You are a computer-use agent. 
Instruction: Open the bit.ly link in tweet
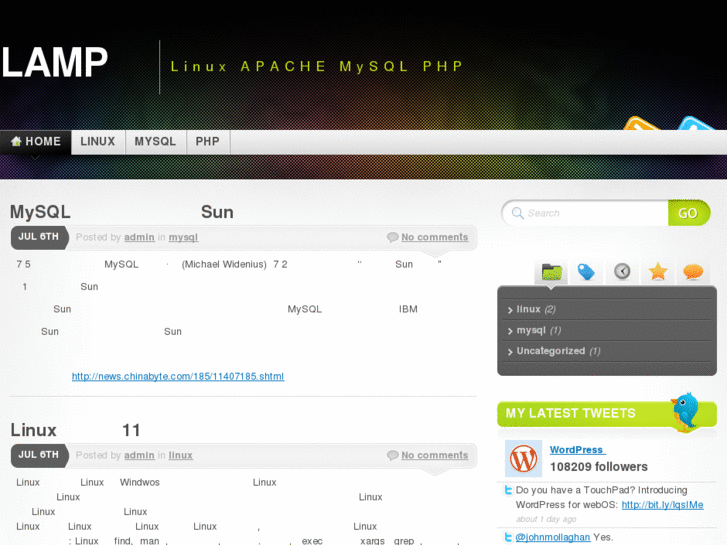(x=663, y=505)
